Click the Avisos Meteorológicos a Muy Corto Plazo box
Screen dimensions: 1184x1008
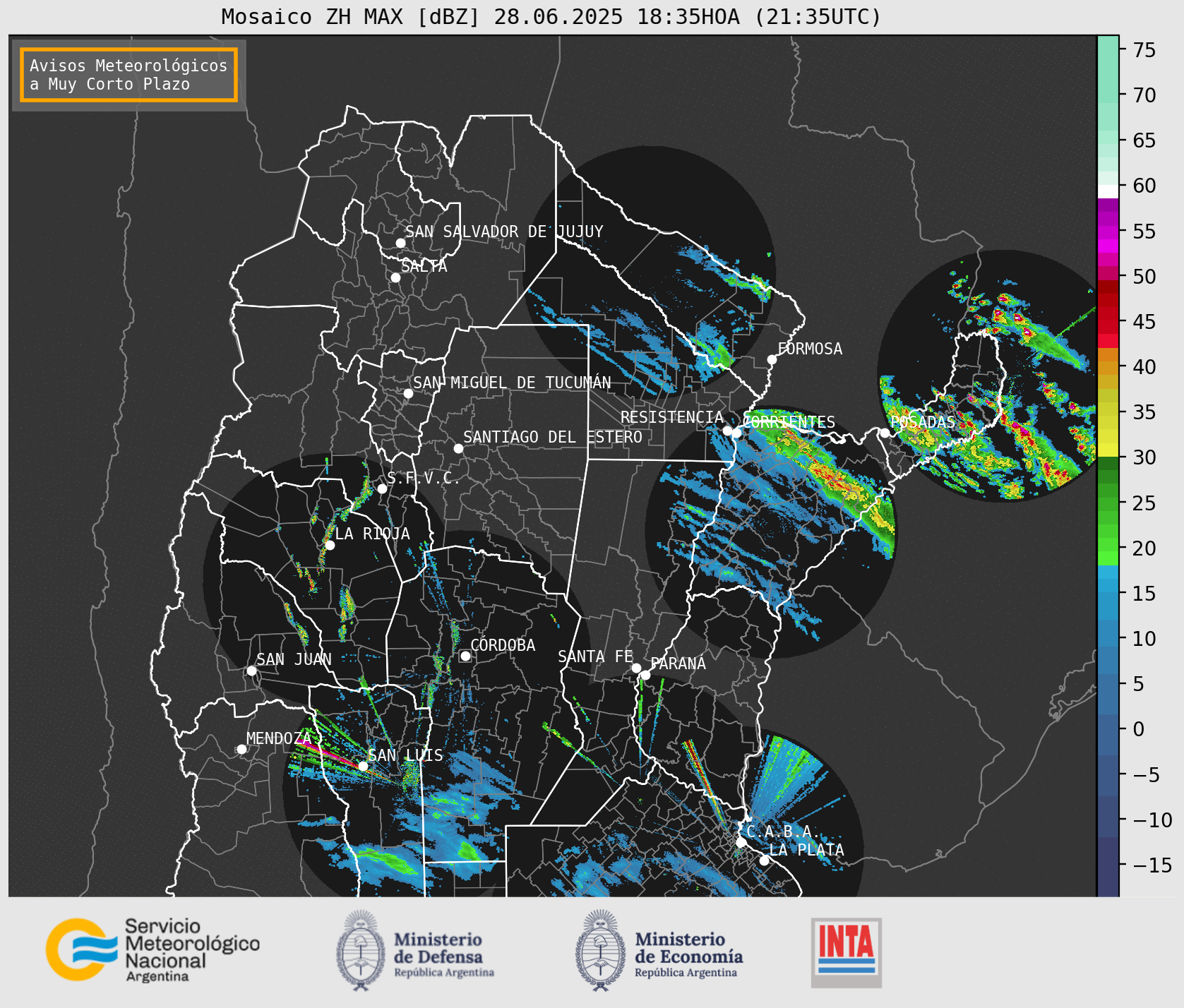(128, 75)
